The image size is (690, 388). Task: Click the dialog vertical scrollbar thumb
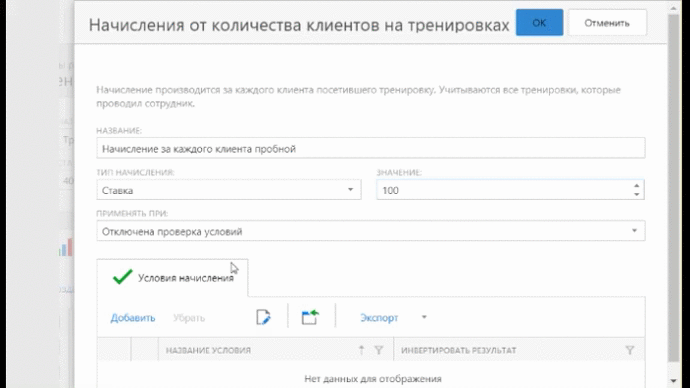(673, 188)
